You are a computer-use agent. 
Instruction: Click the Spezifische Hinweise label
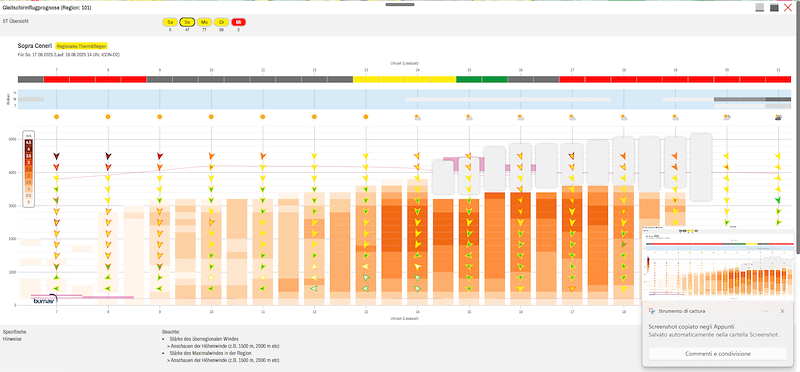click(x=14, y=335)
